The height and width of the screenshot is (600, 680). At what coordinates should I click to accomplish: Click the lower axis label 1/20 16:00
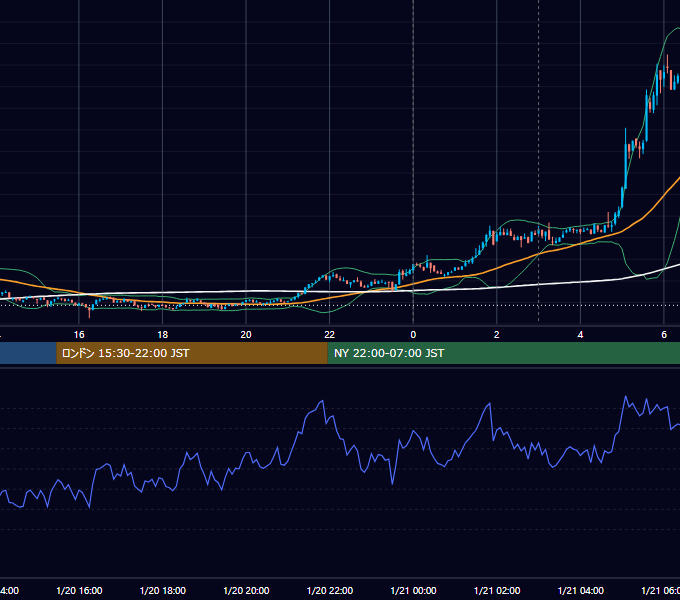click(79, 590)
